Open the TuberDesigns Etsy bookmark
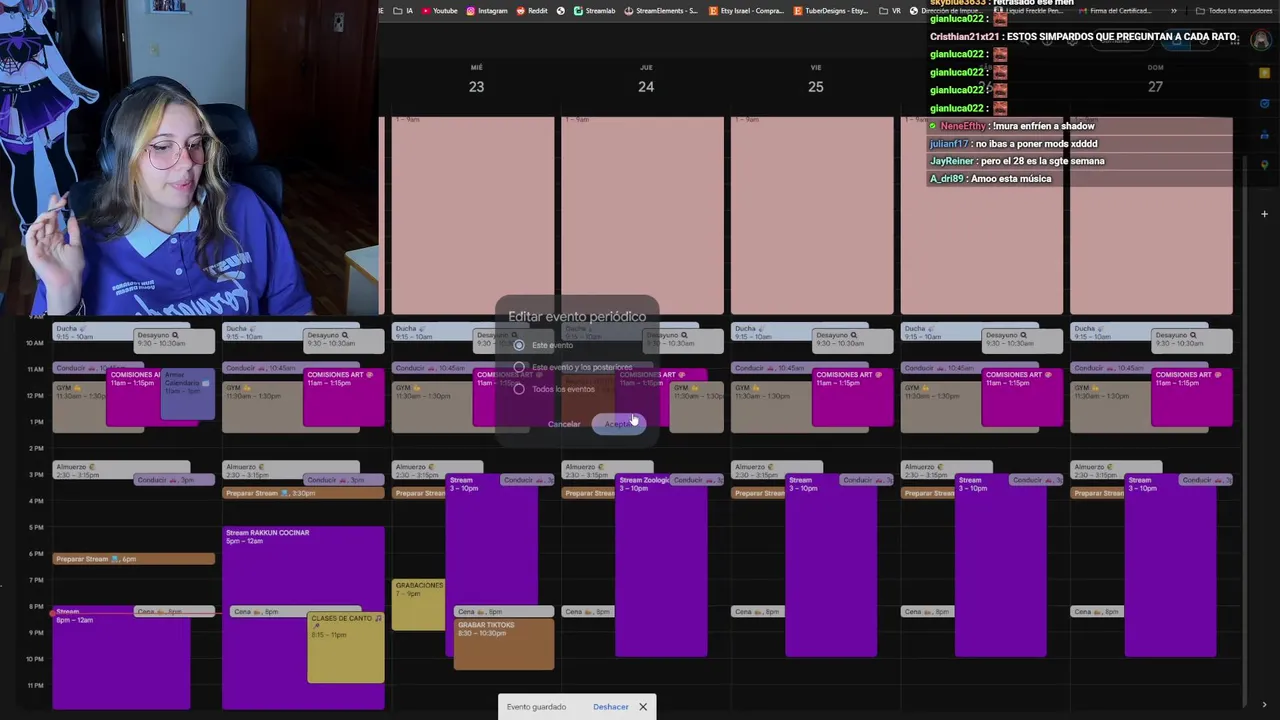1280x720 pixels. point(831,11)
